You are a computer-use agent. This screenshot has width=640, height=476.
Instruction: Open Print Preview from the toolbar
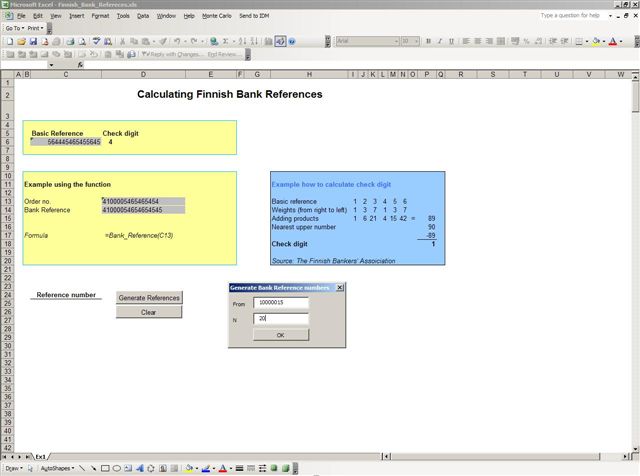tap(82, 41)
